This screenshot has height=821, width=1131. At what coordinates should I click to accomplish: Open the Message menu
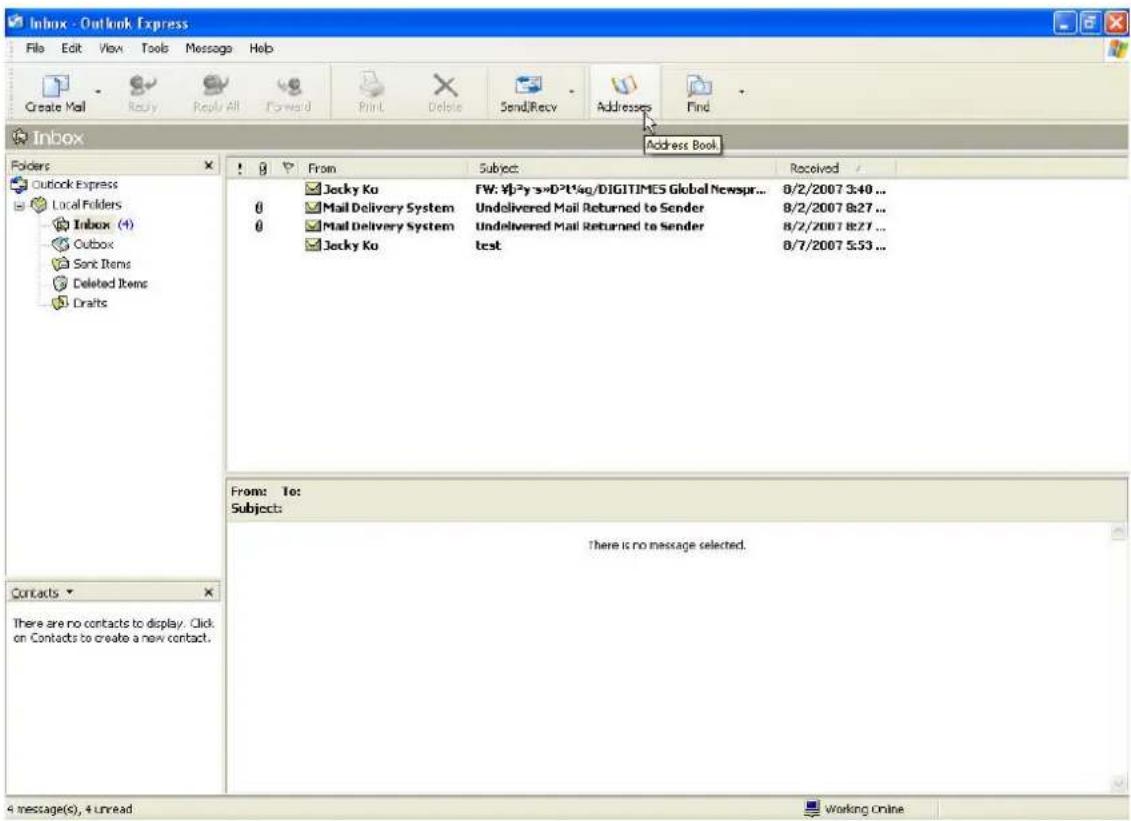click(208, 48)
